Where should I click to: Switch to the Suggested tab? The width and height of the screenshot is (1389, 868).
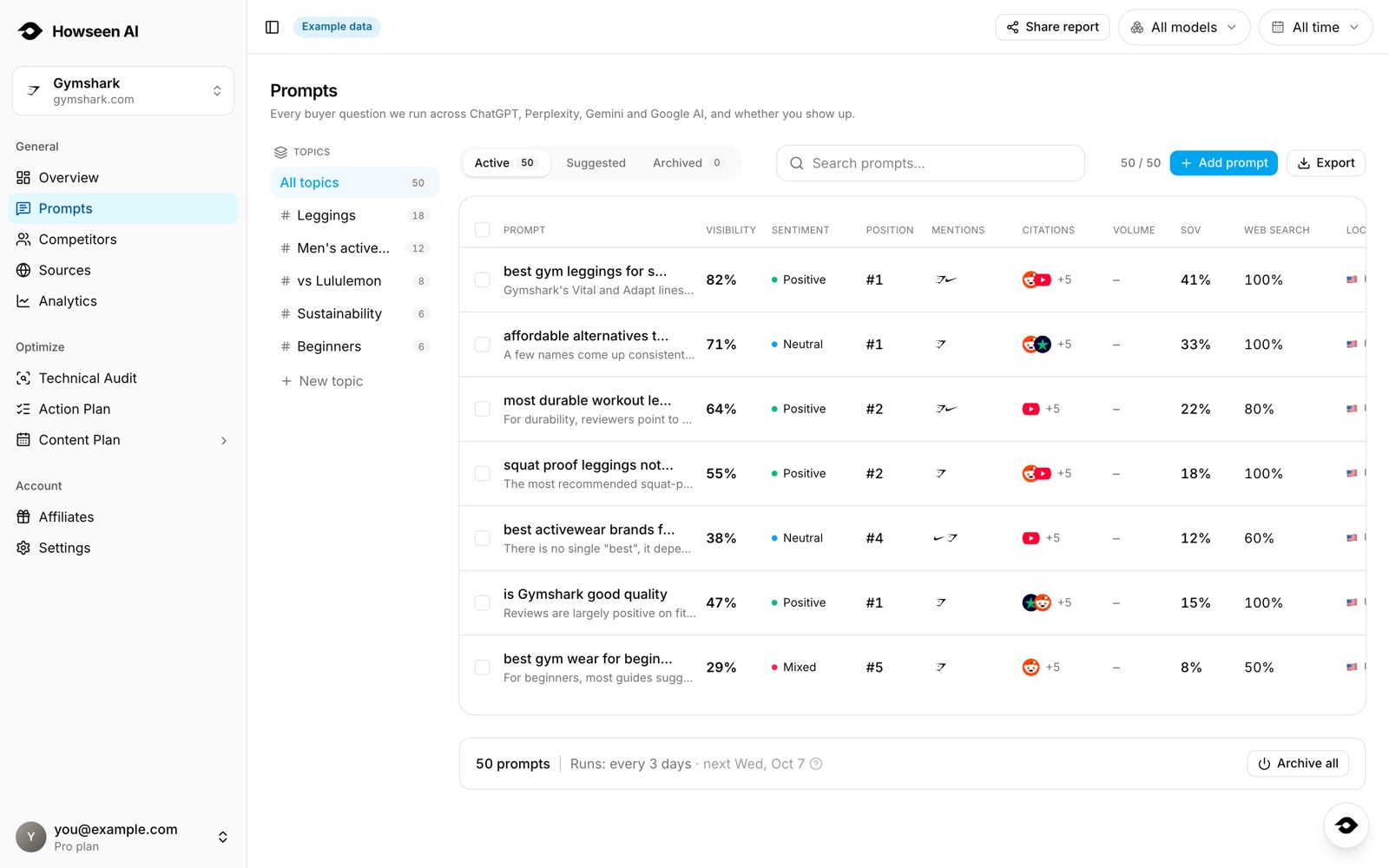point(596,163)
